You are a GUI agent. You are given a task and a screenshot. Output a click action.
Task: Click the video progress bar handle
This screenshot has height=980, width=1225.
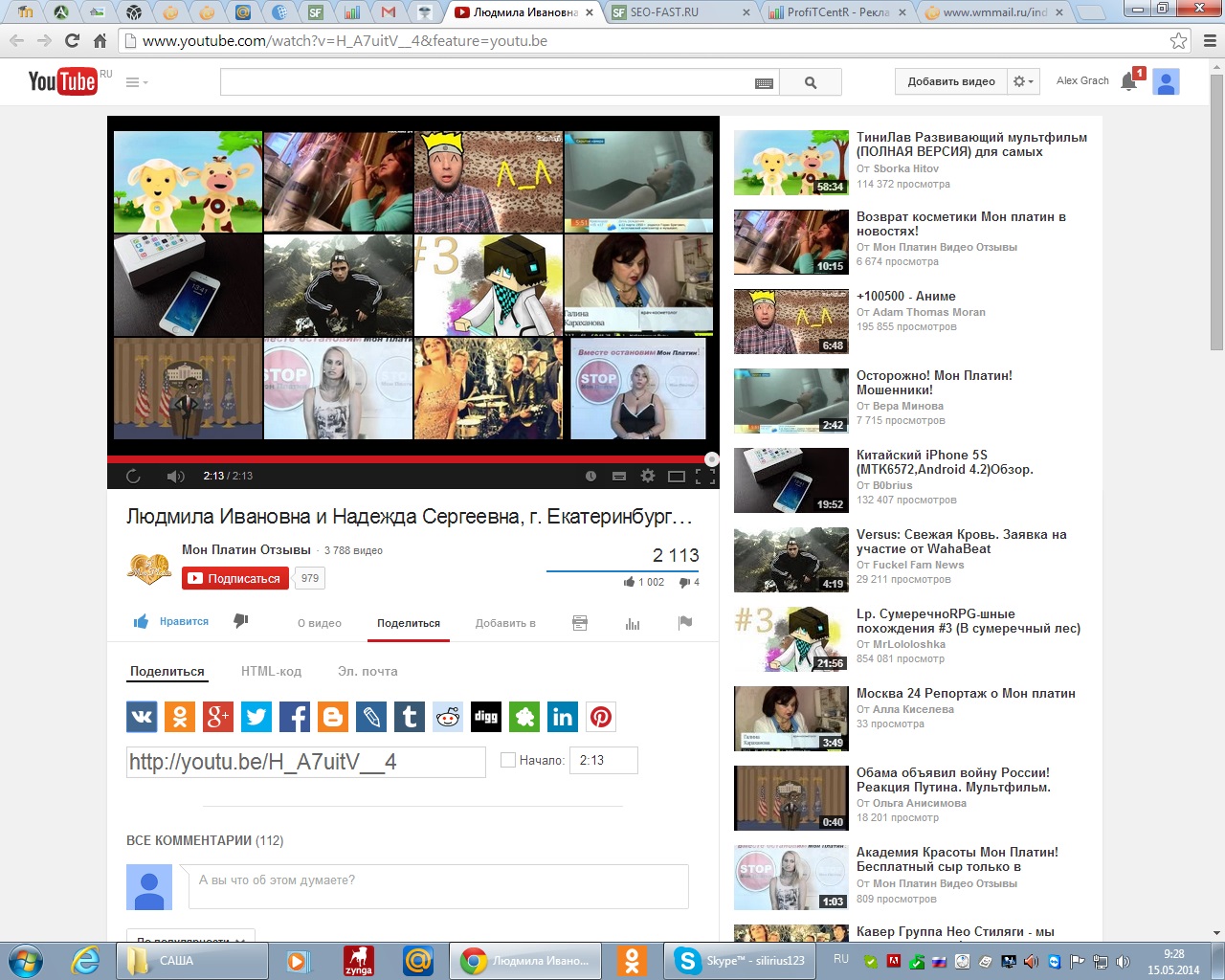(711, 459)
